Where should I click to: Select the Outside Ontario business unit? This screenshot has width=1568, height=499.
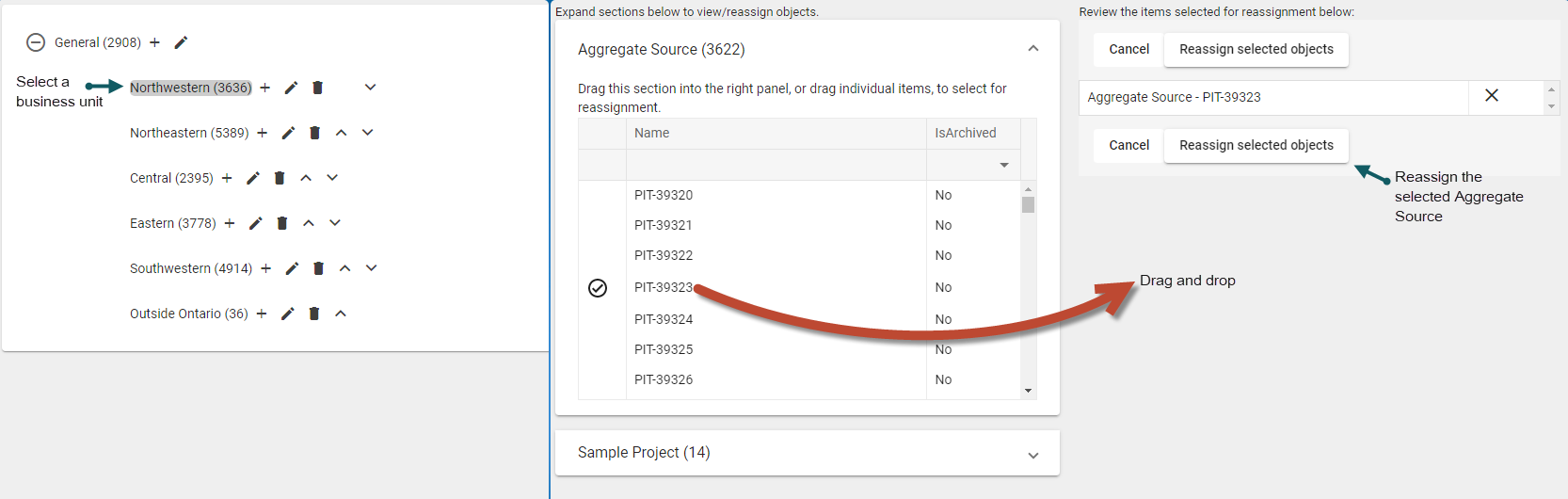point(188,314)
